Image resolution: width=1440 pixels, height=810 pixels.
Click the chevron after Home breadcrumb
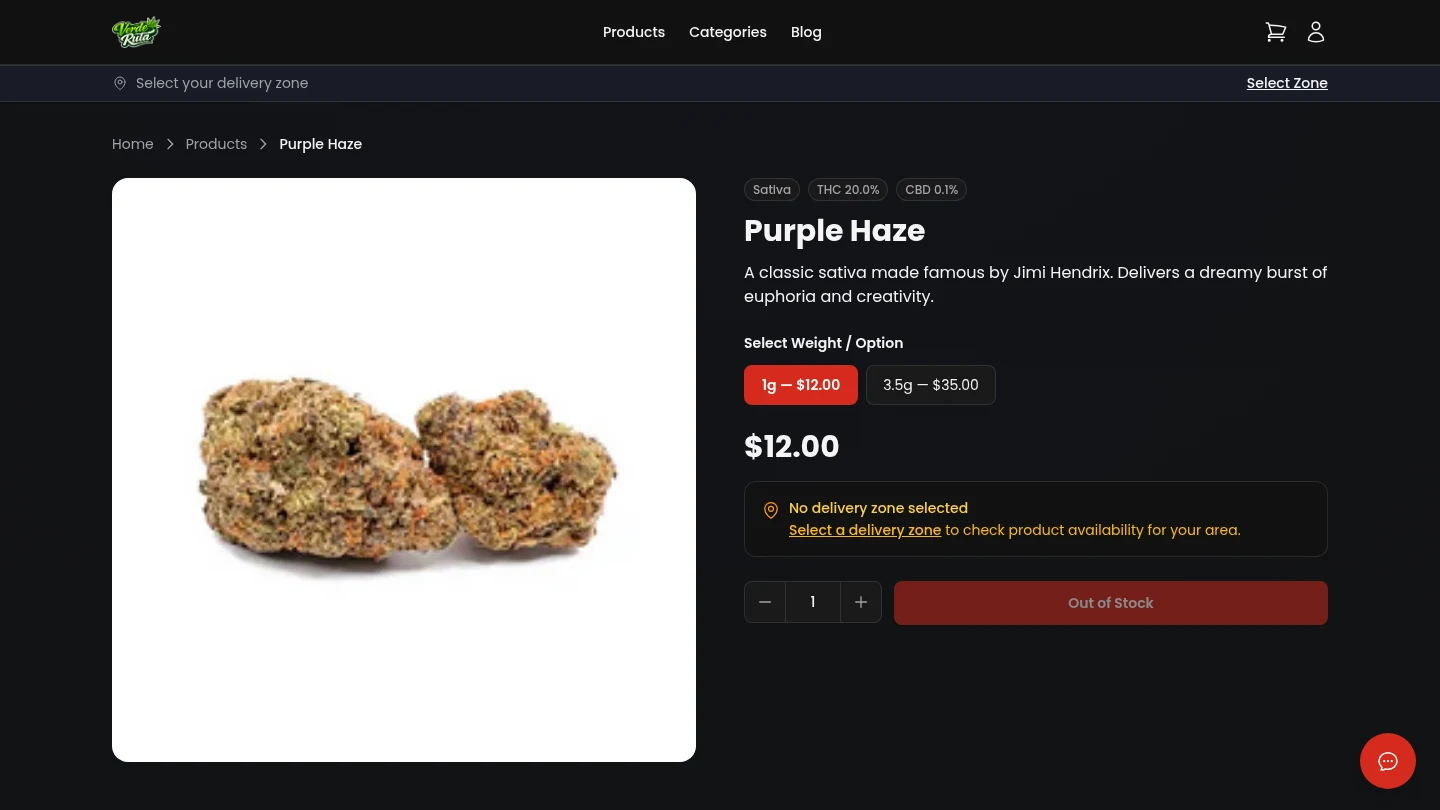pyautogui.click(x=170, y=144)
